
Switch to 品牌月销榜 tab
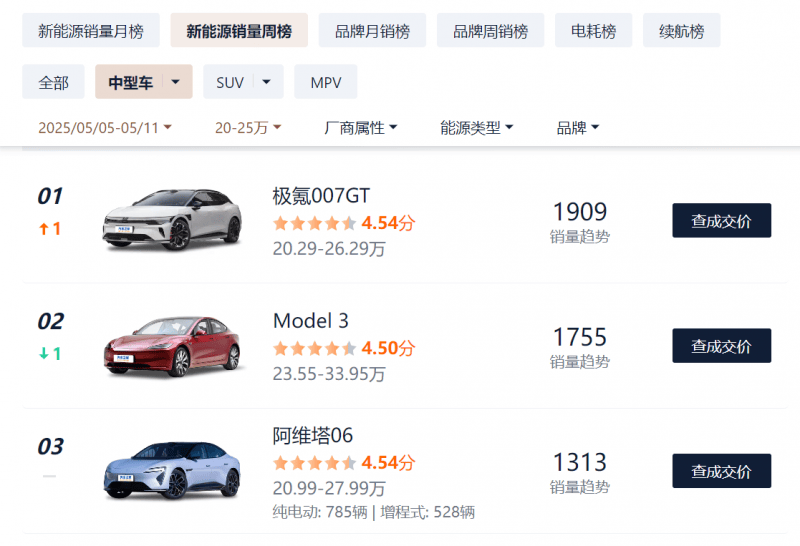coord(372,31)
